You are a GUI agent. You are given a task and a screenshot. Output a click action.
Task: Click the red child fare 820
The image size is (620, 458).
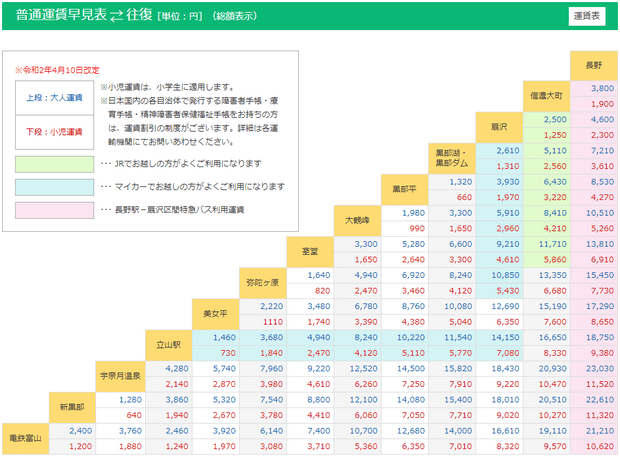pos(323,291)
